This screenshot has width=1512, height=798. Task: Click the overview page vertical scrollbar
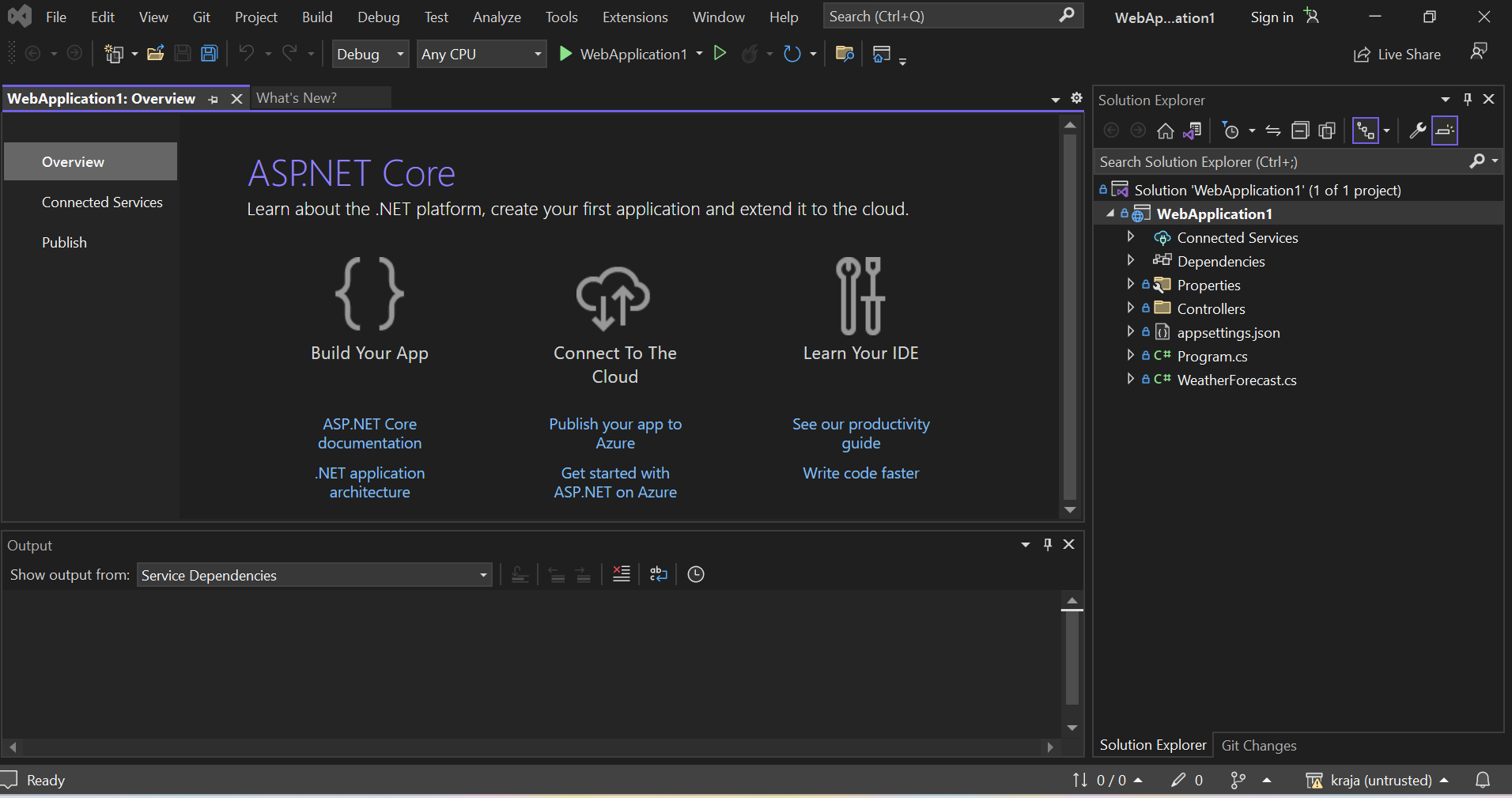(x=1070, y=316)
